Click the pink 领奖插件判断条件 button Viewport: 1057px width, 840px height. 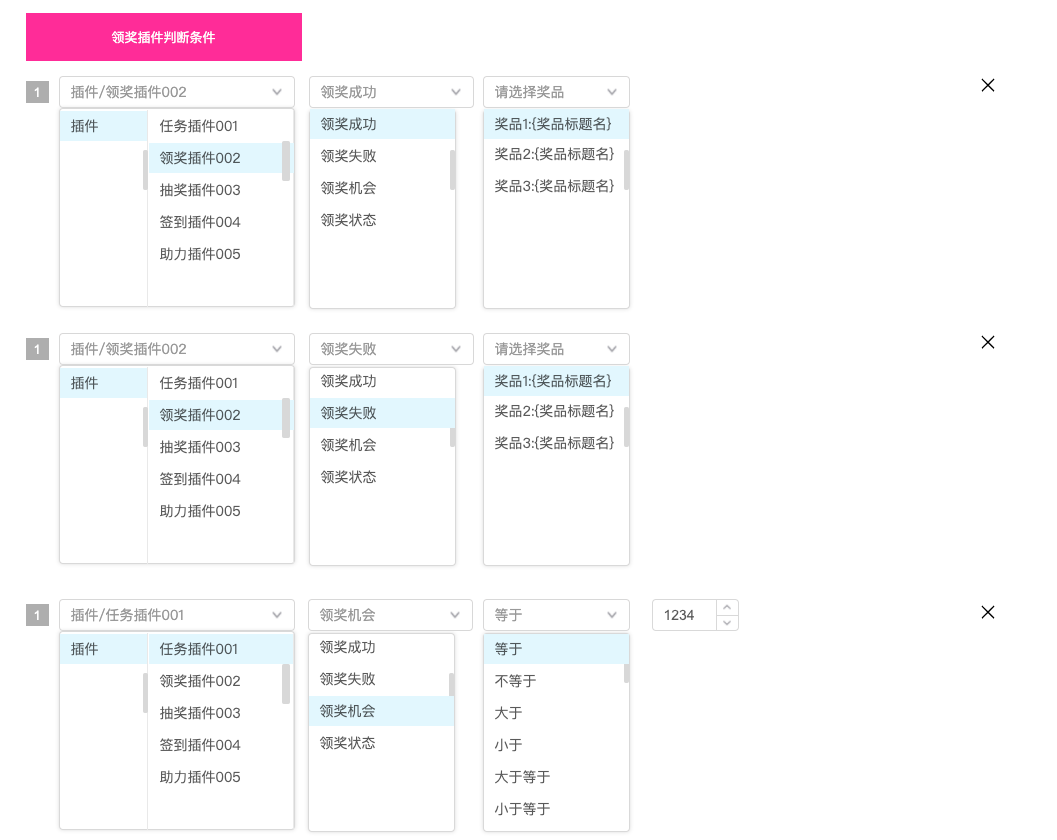point(164,37)
